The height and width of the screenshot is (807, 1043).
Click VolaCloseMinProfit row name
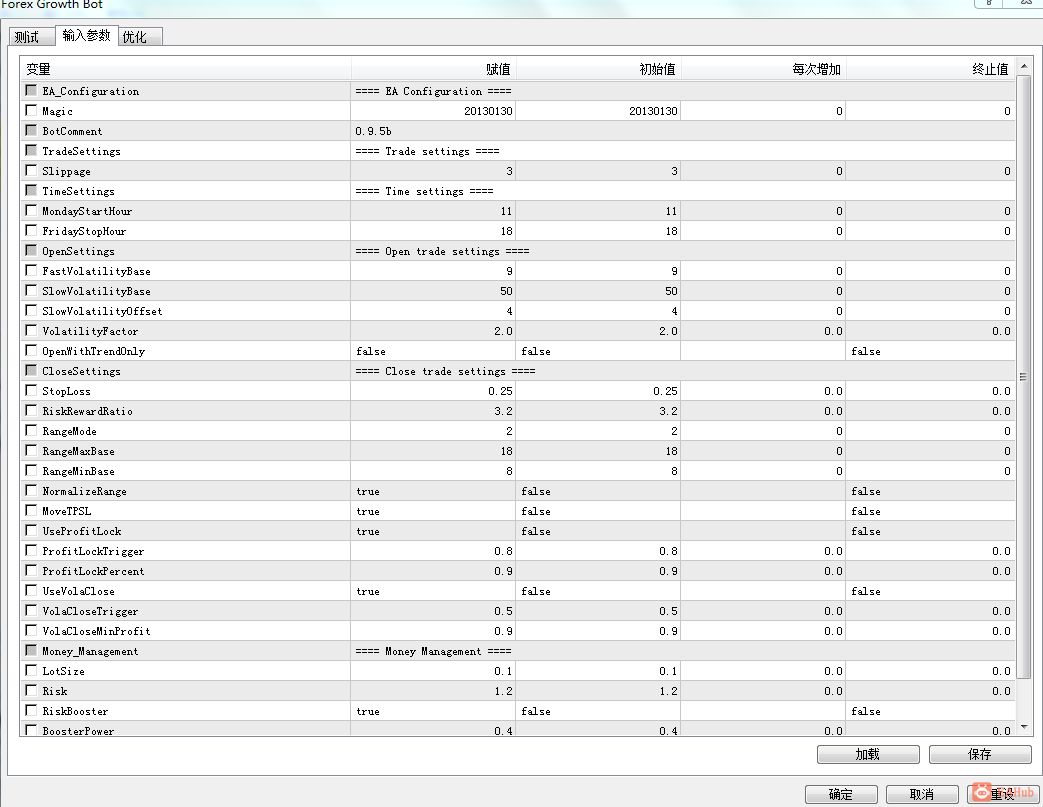(96, 631)
